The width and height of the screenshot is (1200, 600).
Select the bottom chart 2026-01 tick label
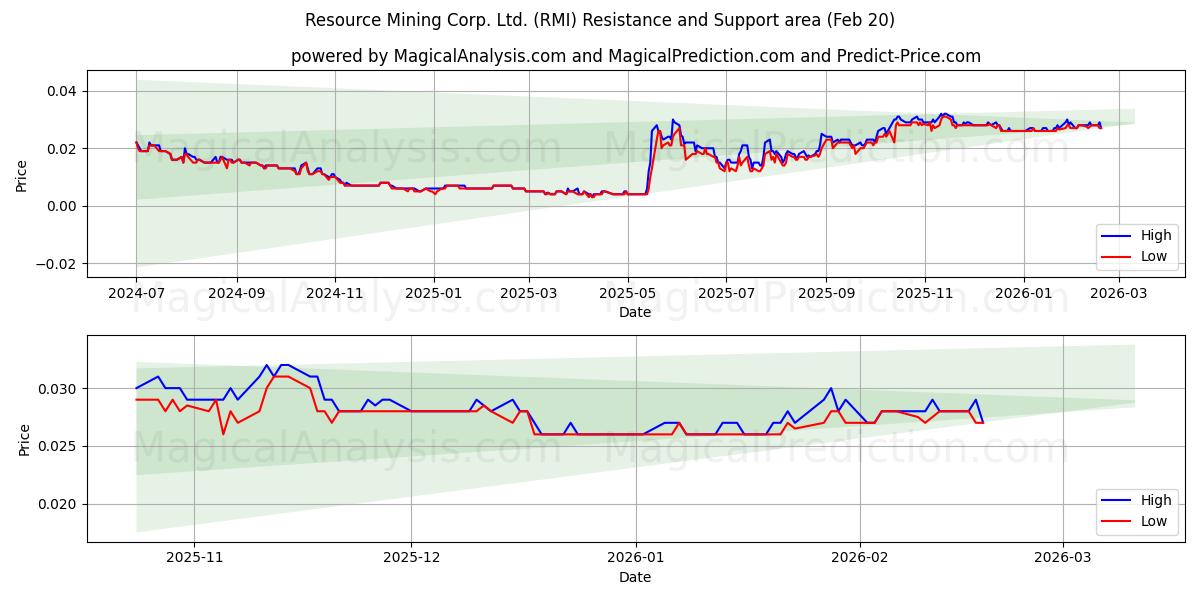pyautogui.click(x=636, y=559)
